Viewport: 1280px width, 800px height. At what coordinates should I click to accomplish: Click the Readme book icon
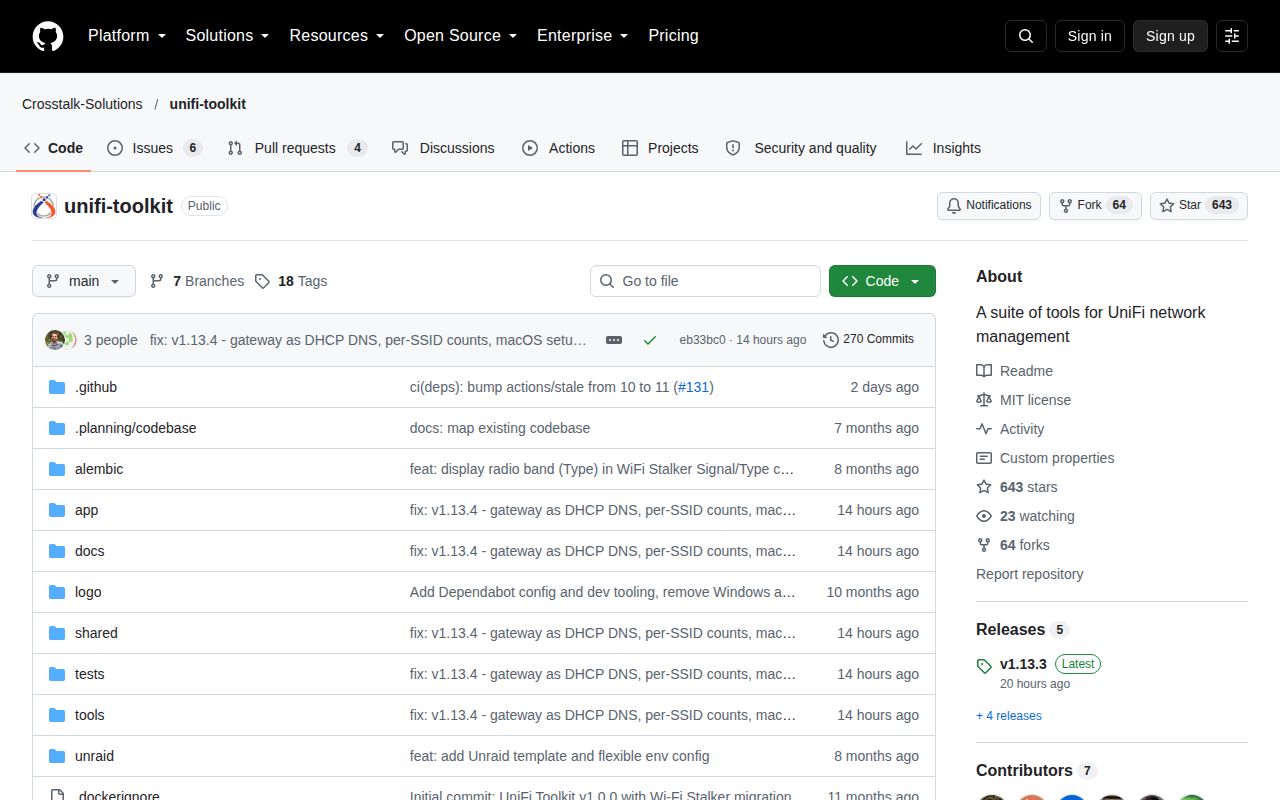(984, 371)
